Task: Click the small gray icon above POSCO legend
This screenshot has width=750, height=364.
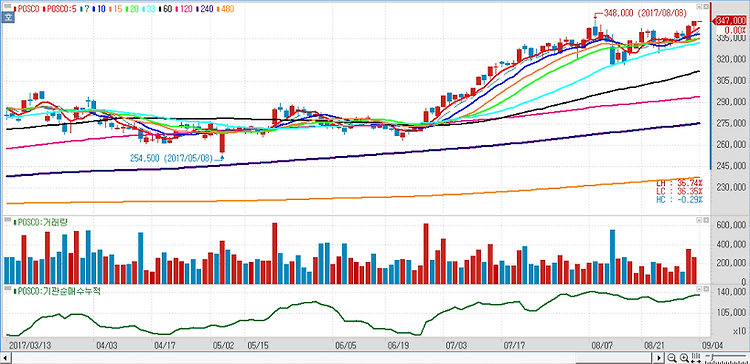Action: [8, 6]
